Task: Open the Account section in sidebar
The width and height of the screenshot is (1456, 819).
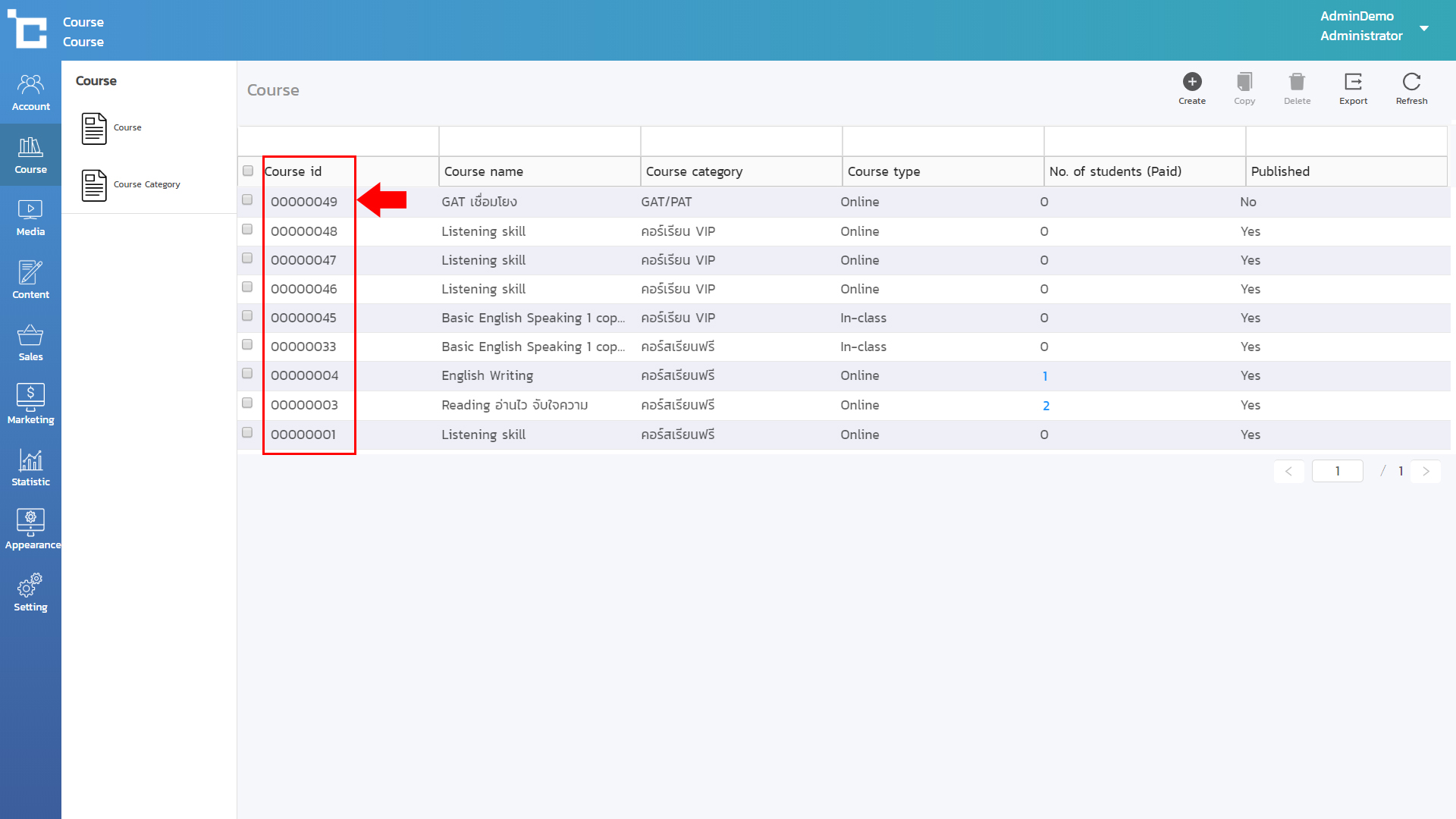Action: pos(30,93)
